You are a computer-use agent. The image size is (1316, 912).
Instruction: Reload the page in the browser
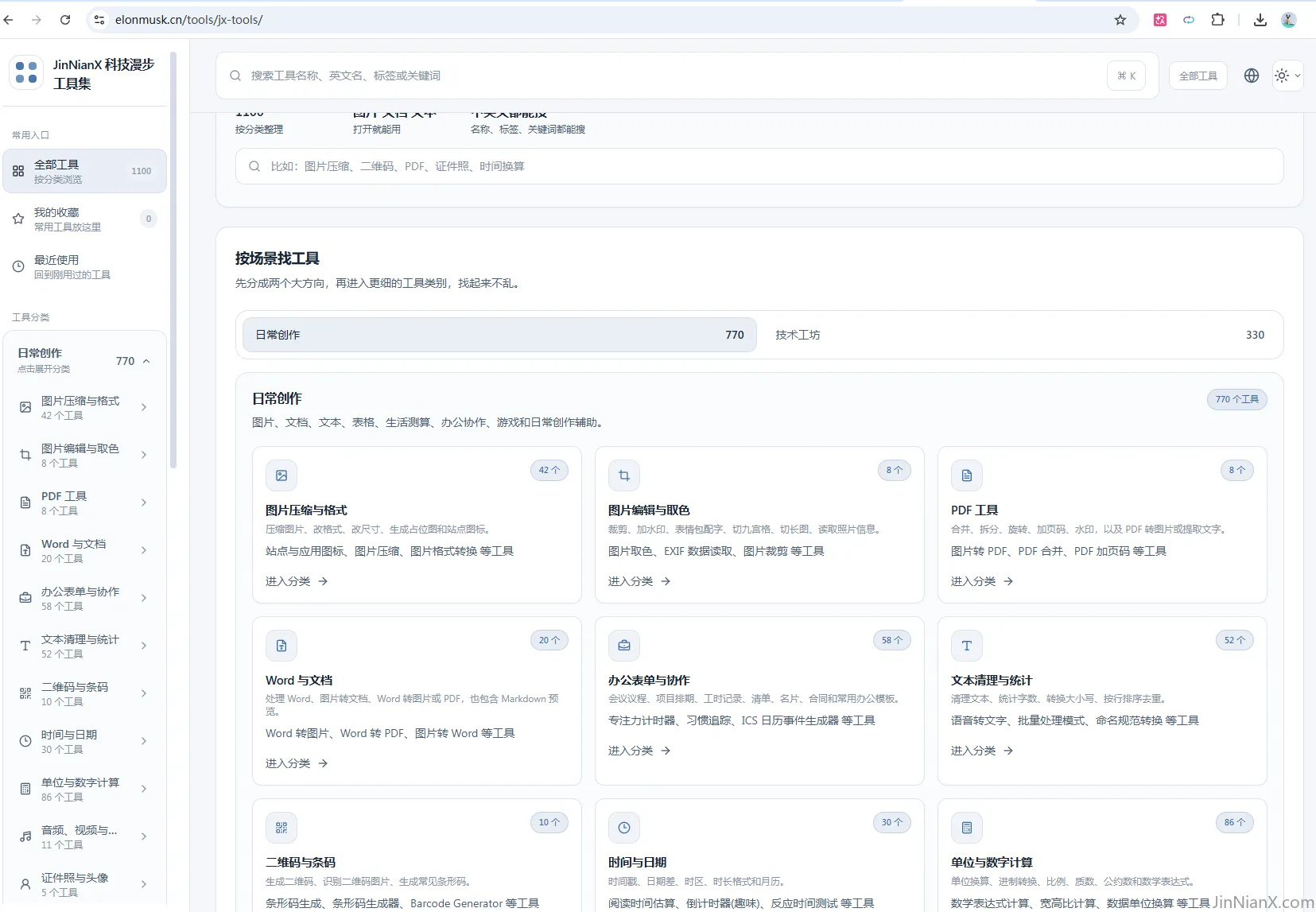[65, 20]
